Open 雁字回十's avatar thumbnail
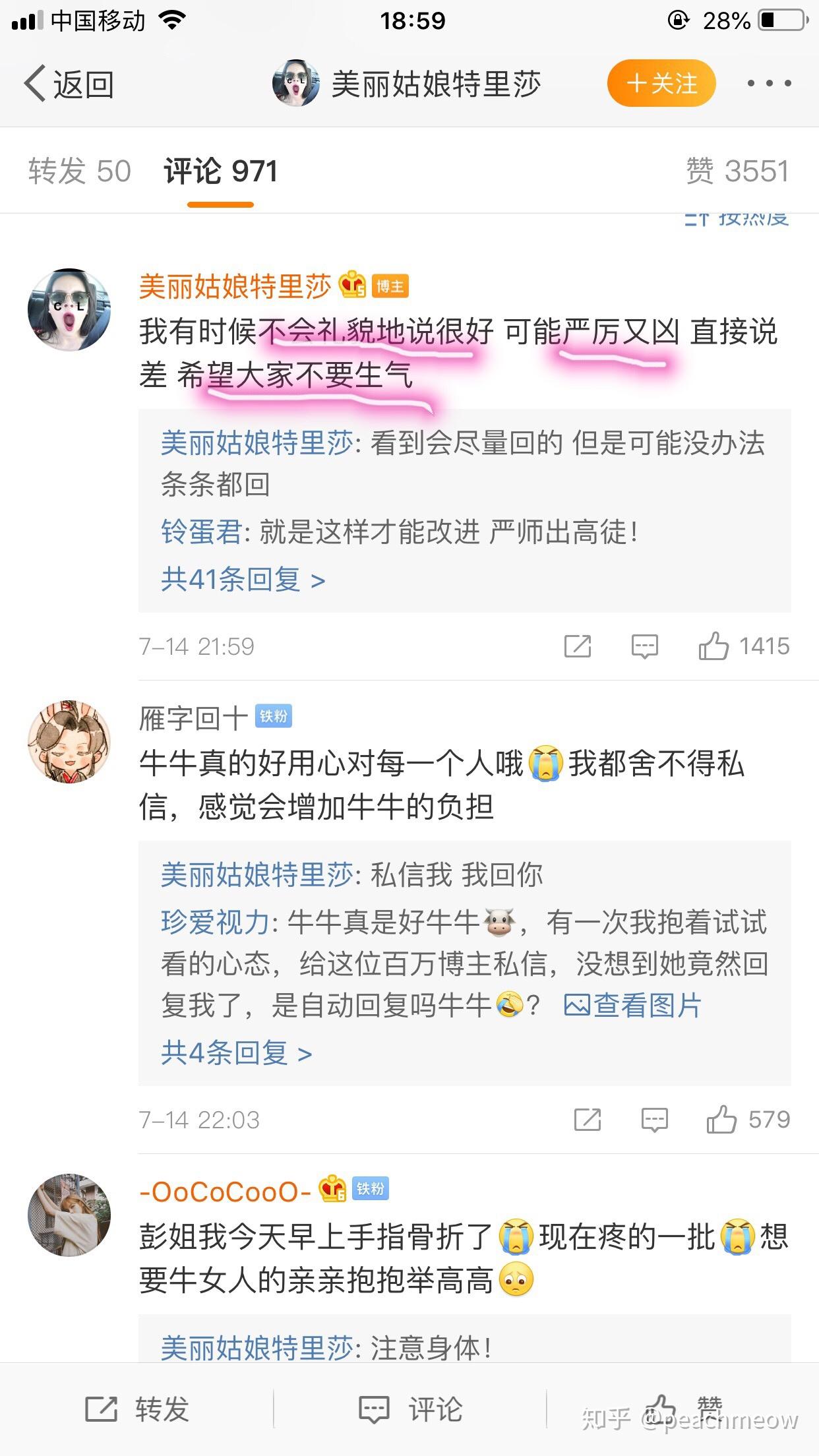 click(x=69, y=742)
